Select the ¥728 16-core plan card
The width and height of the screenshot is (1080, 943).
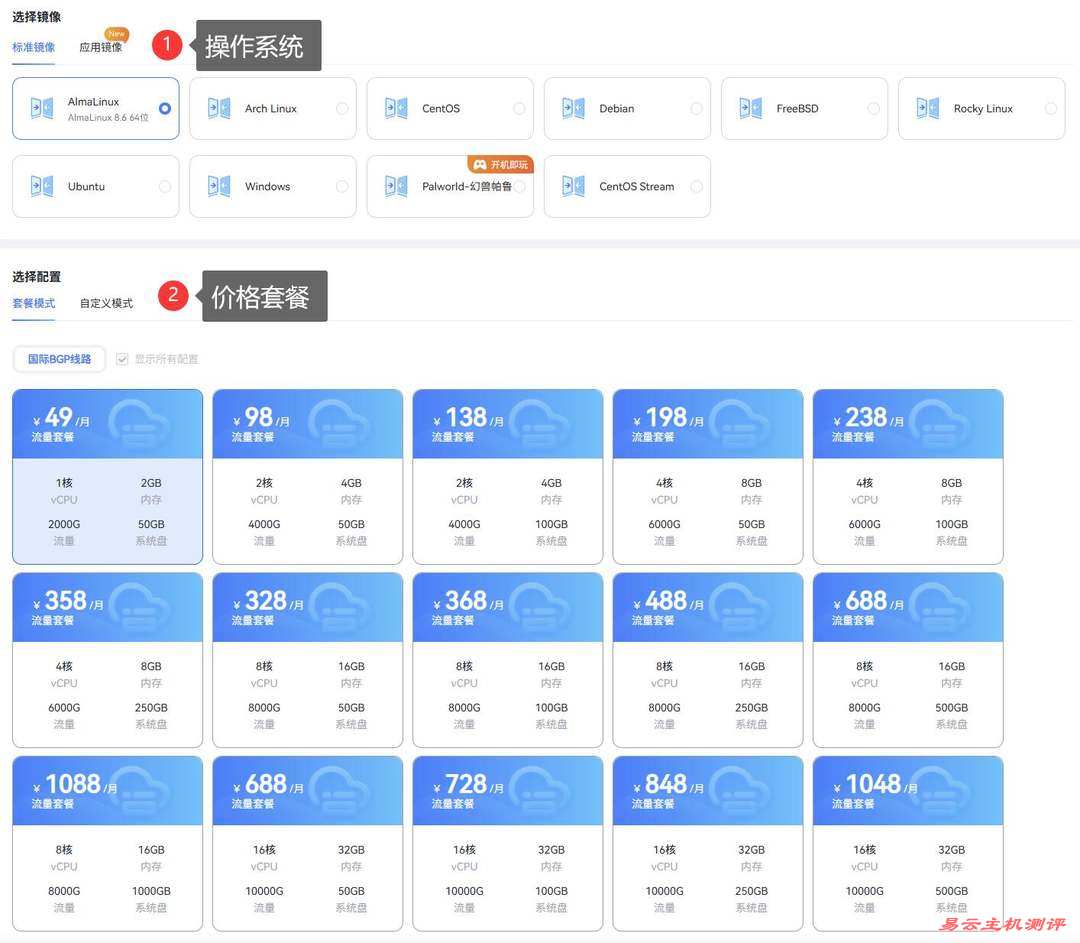coord(507,844)
